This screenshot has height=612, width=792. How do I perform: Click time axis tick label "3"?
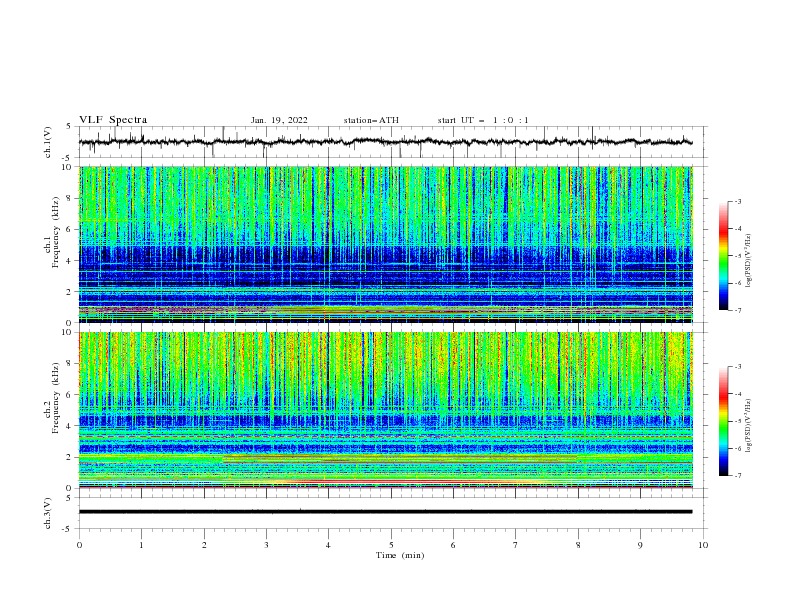click(266, 545)
